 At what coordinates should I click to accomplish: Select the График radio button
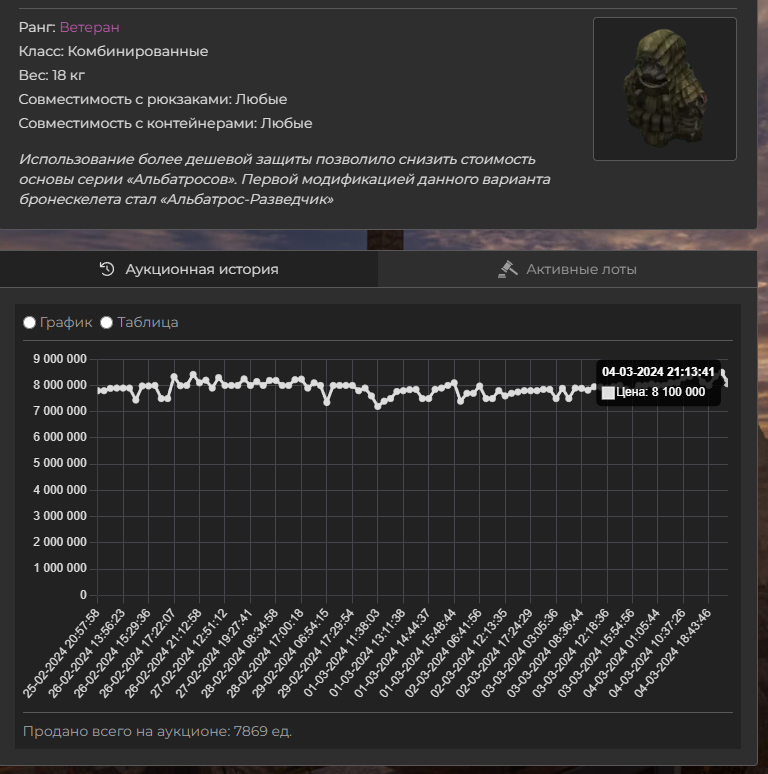(30, 322)
